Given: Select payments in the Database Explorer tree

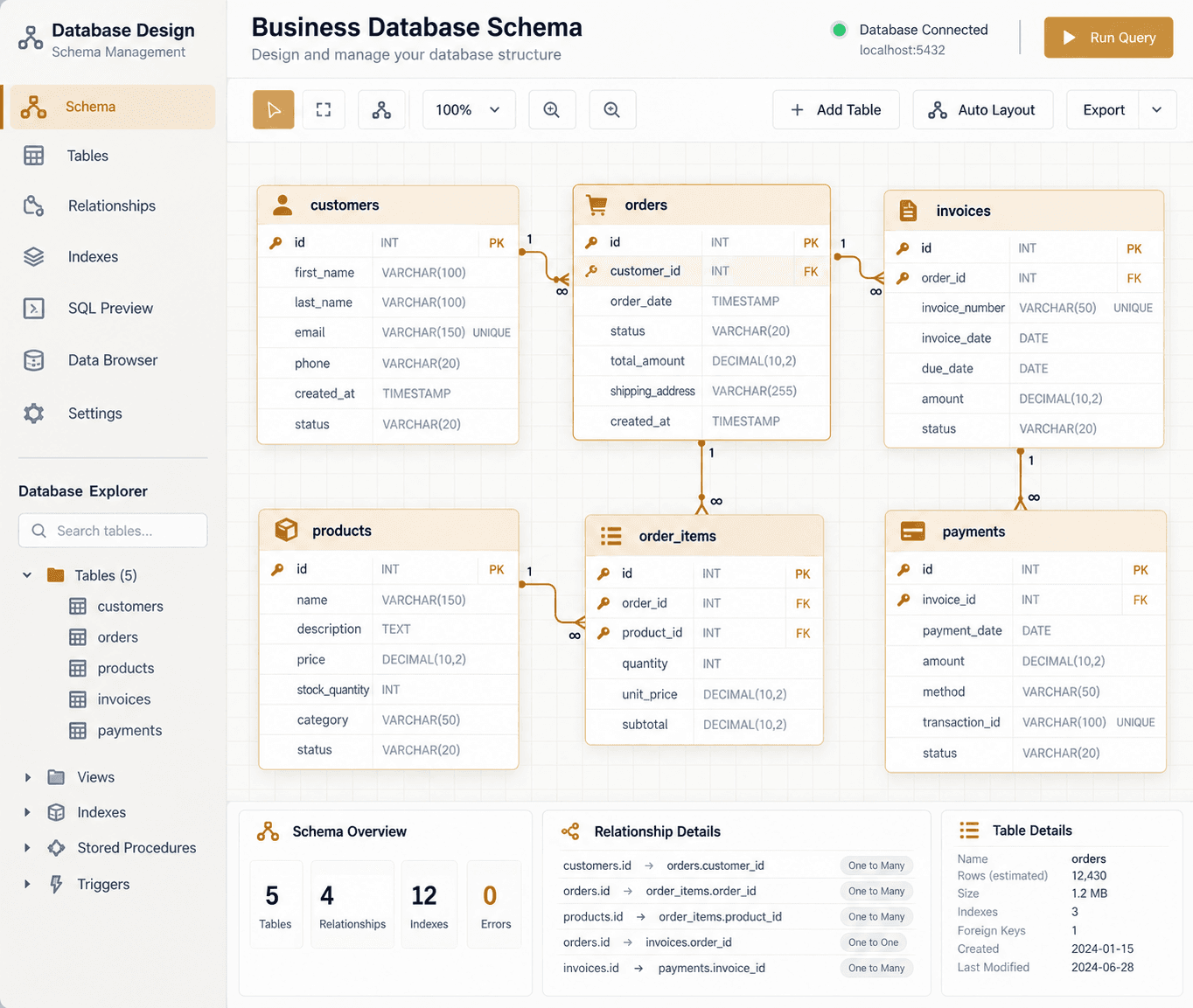Looking at the screenshot, I should point(129,731).
